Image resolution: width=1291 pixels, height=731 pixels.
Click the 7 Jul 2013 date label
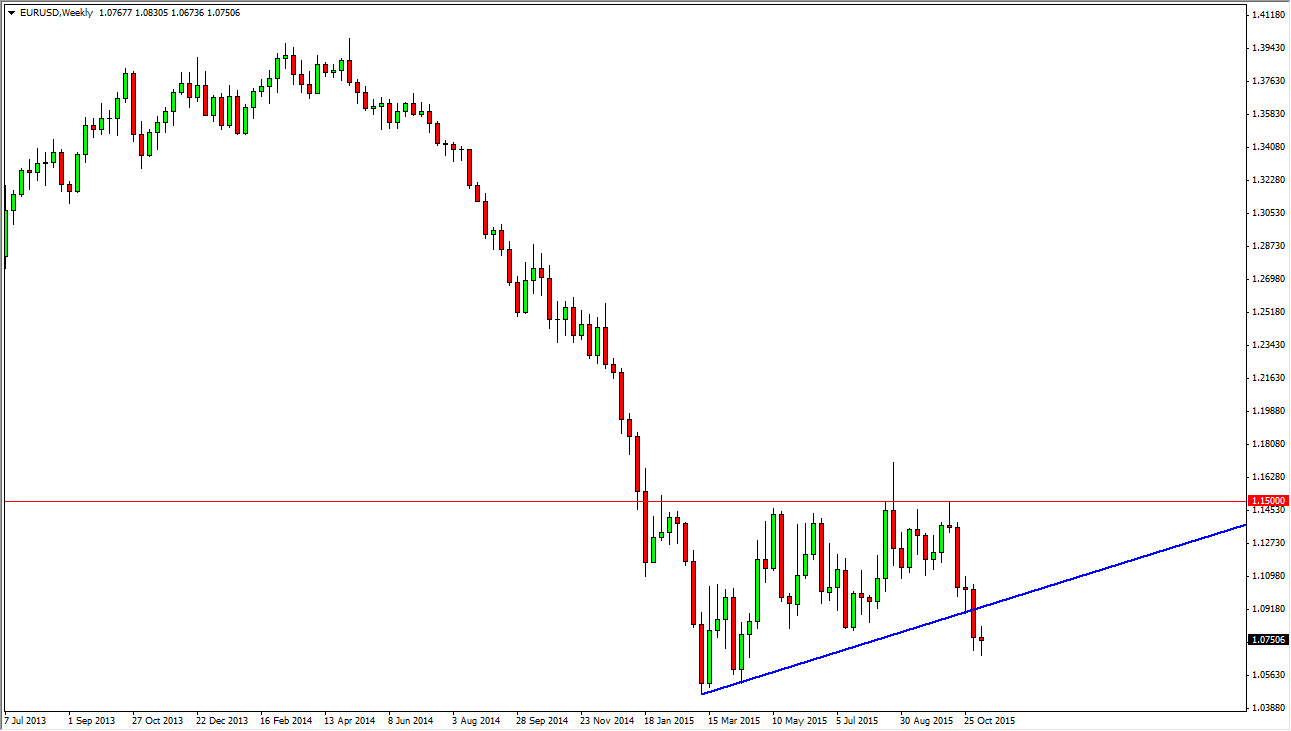(x=28, y=719)
